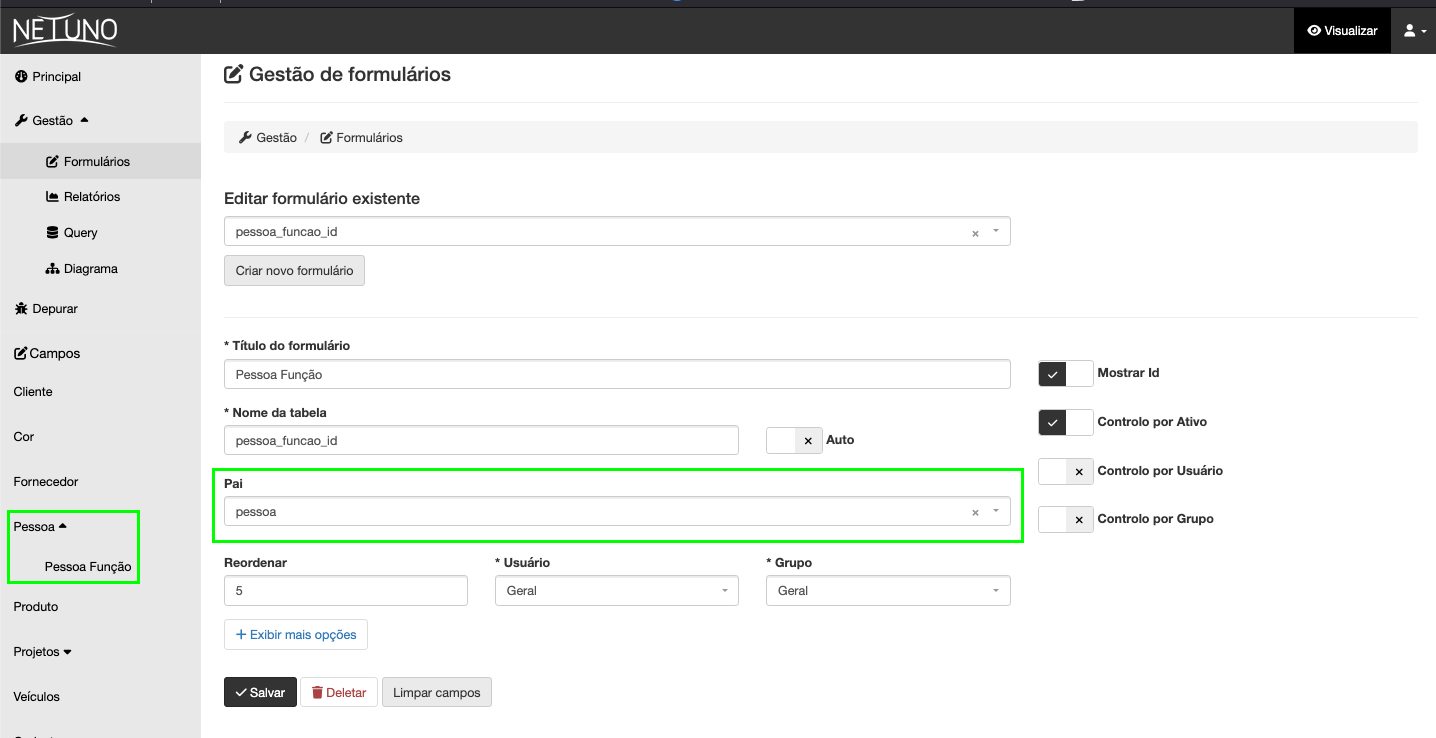Open Depurar debug section
This screenshot has height=738, width=1436.
pyautogui.click(x=54, y=309)
